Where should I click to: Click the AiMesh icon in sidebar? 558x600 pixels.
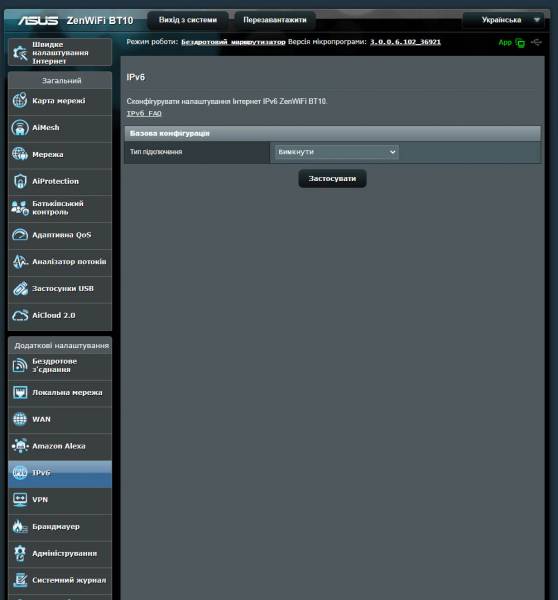pyautogui.click(x=20, y=127)
